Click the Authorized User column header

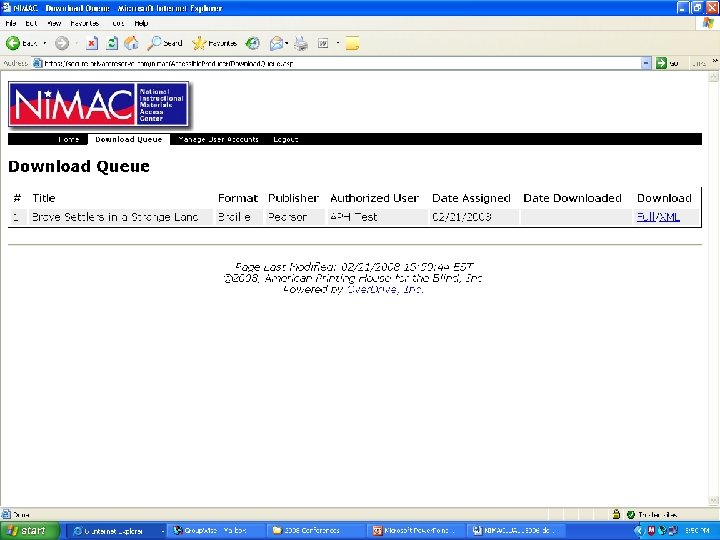click(x=375, y=198)
